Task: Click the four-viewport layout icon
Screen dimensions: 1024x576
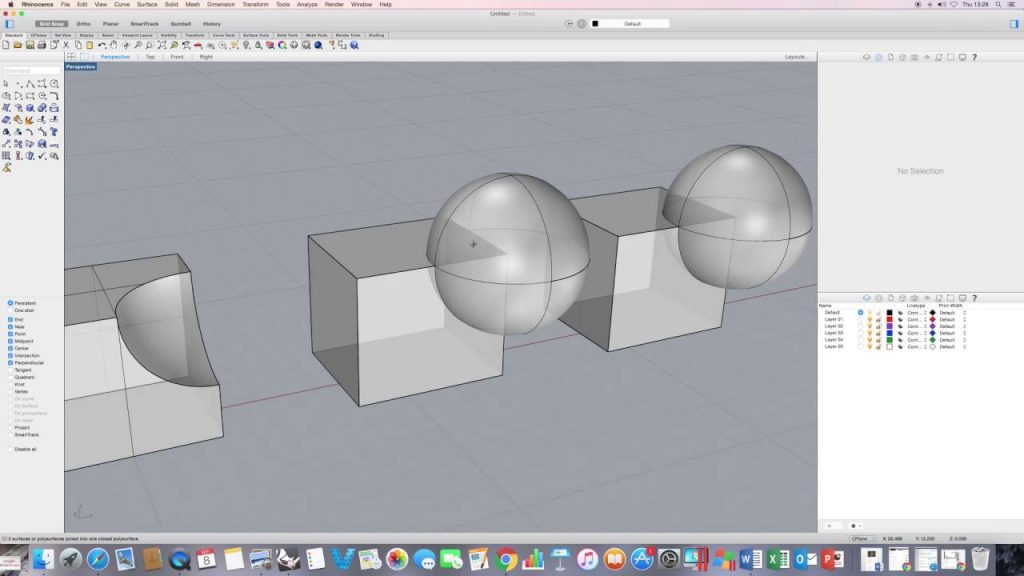Action: [72, 57]
